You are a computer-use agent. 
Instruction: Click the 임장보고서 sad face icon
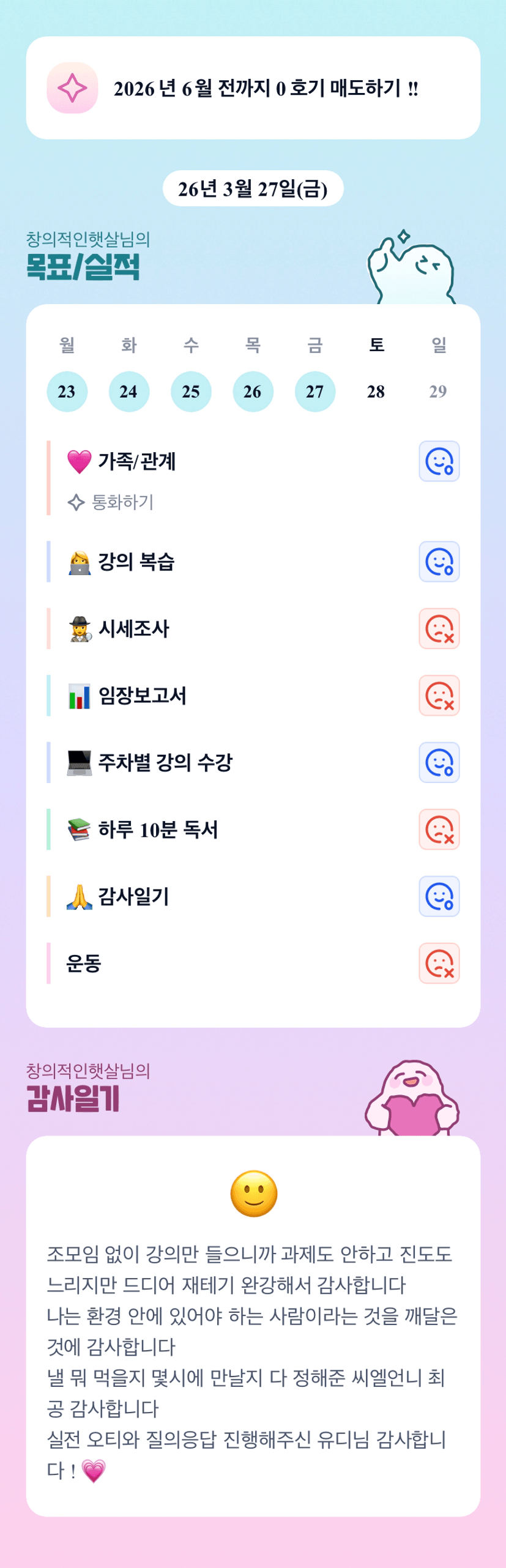click(x=439, y=696)
